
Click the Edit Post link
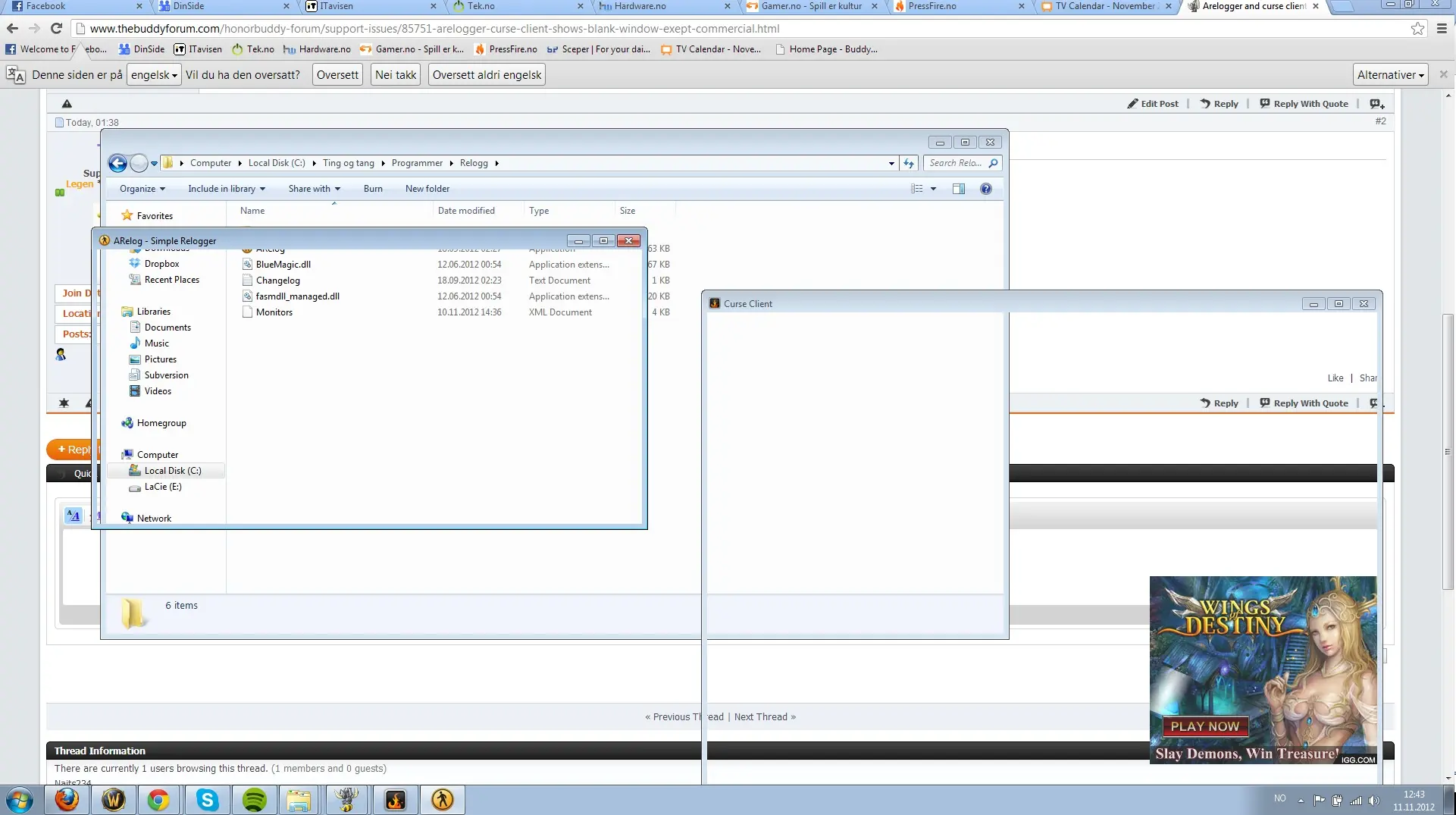1153,104
